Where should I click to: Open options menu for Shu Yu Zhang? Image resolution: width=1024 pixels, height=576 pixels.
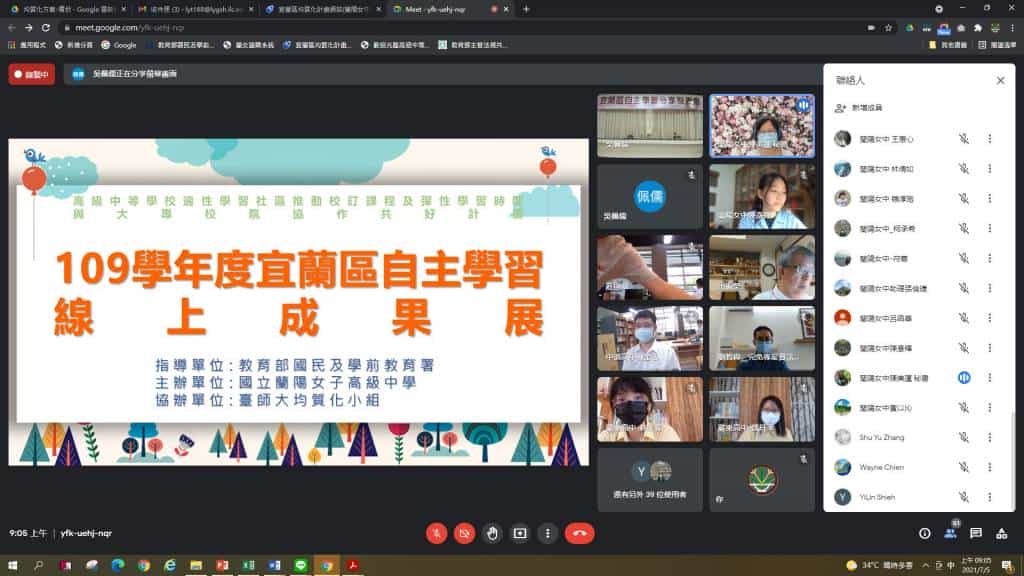(x=990, y=437)
